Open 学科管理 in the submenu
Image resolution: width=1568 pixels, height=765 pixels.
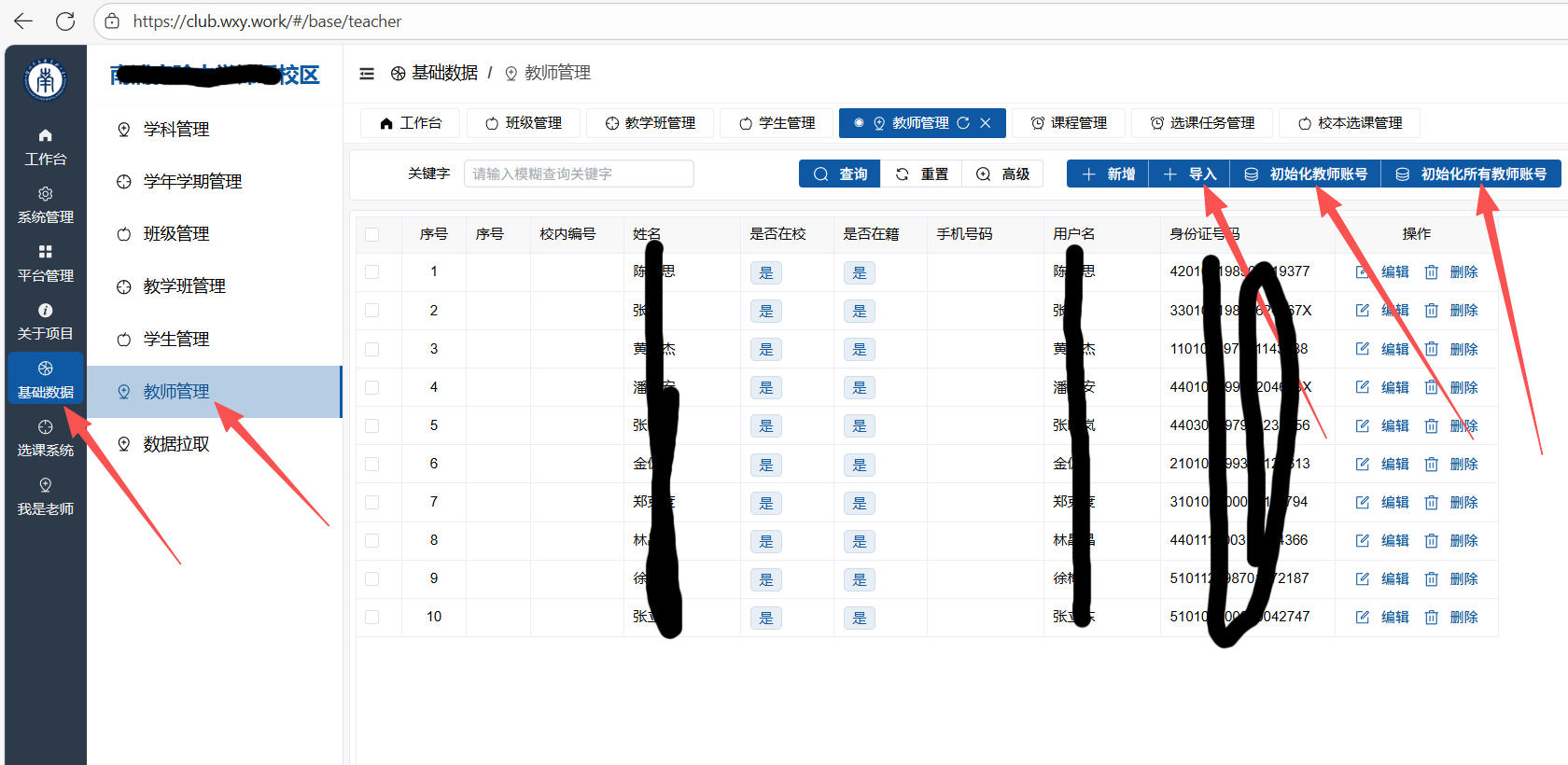(x=175, y=130)
